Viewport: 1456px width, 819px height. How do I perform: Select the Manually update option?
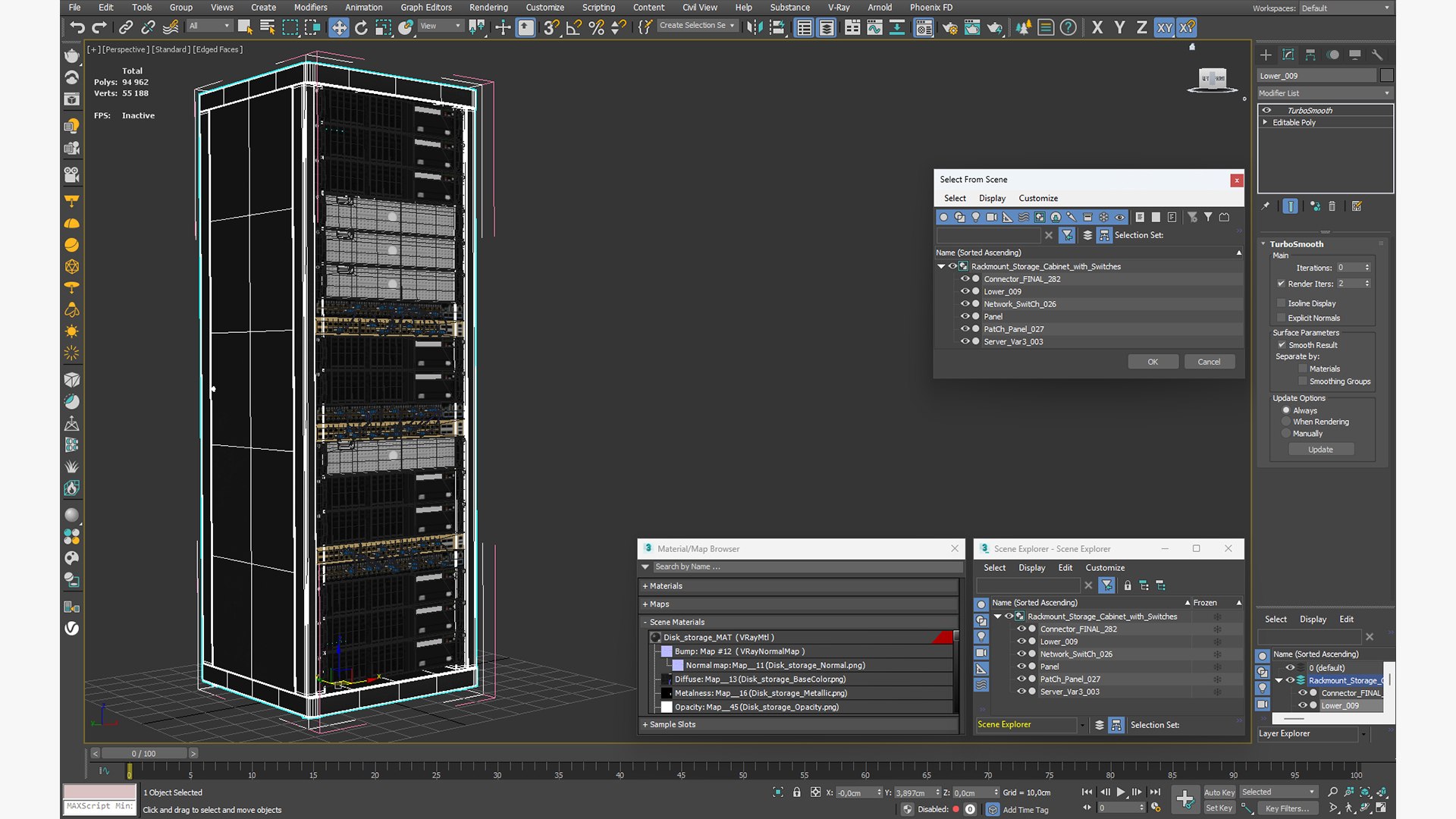[x=1286, y=434]
